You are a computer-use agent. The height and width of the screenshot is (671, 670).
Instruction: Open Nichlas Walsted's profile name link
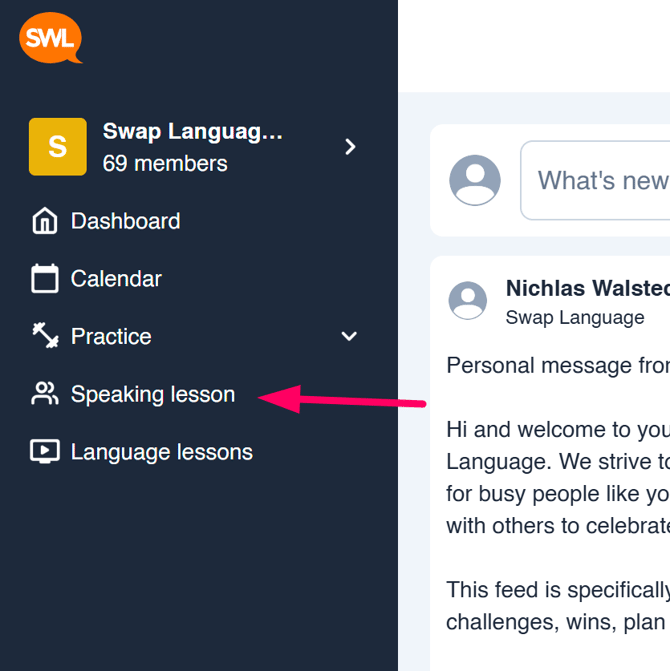point(587,289)
